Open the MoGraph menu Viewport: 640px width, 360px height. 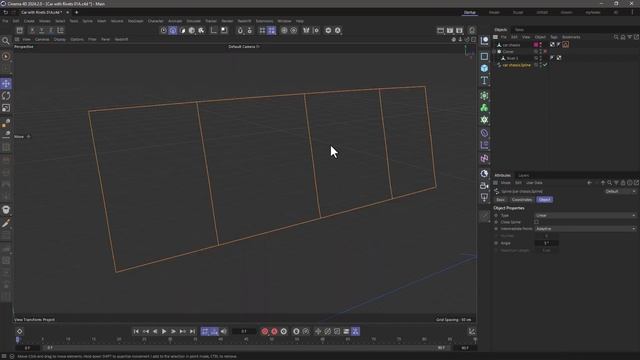[x=136, y=21]
